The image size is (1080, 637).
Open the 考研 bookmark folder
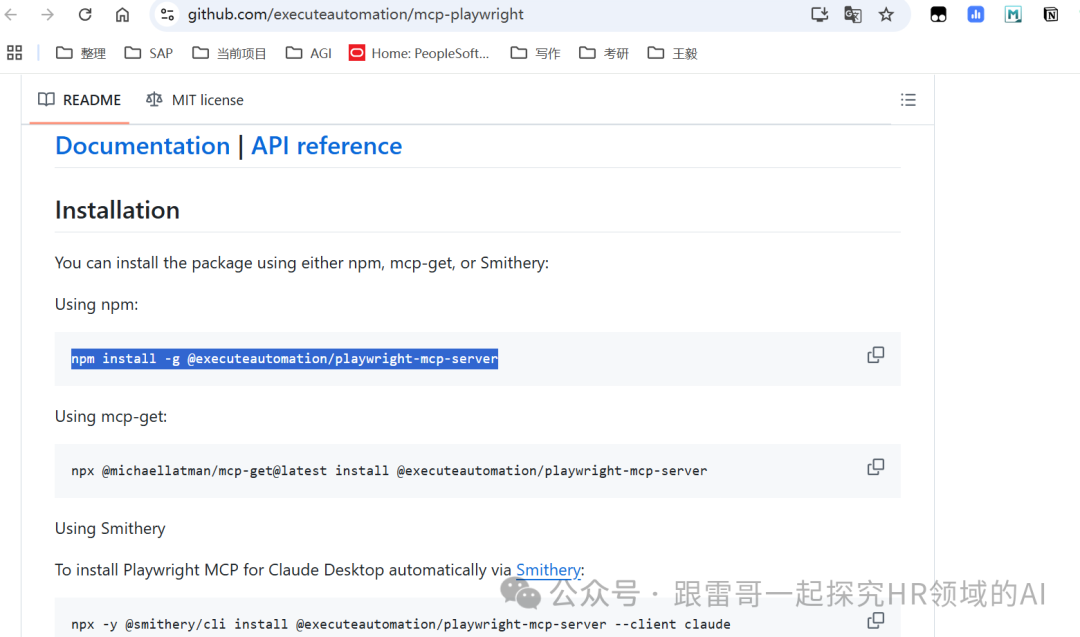(604, 53)
